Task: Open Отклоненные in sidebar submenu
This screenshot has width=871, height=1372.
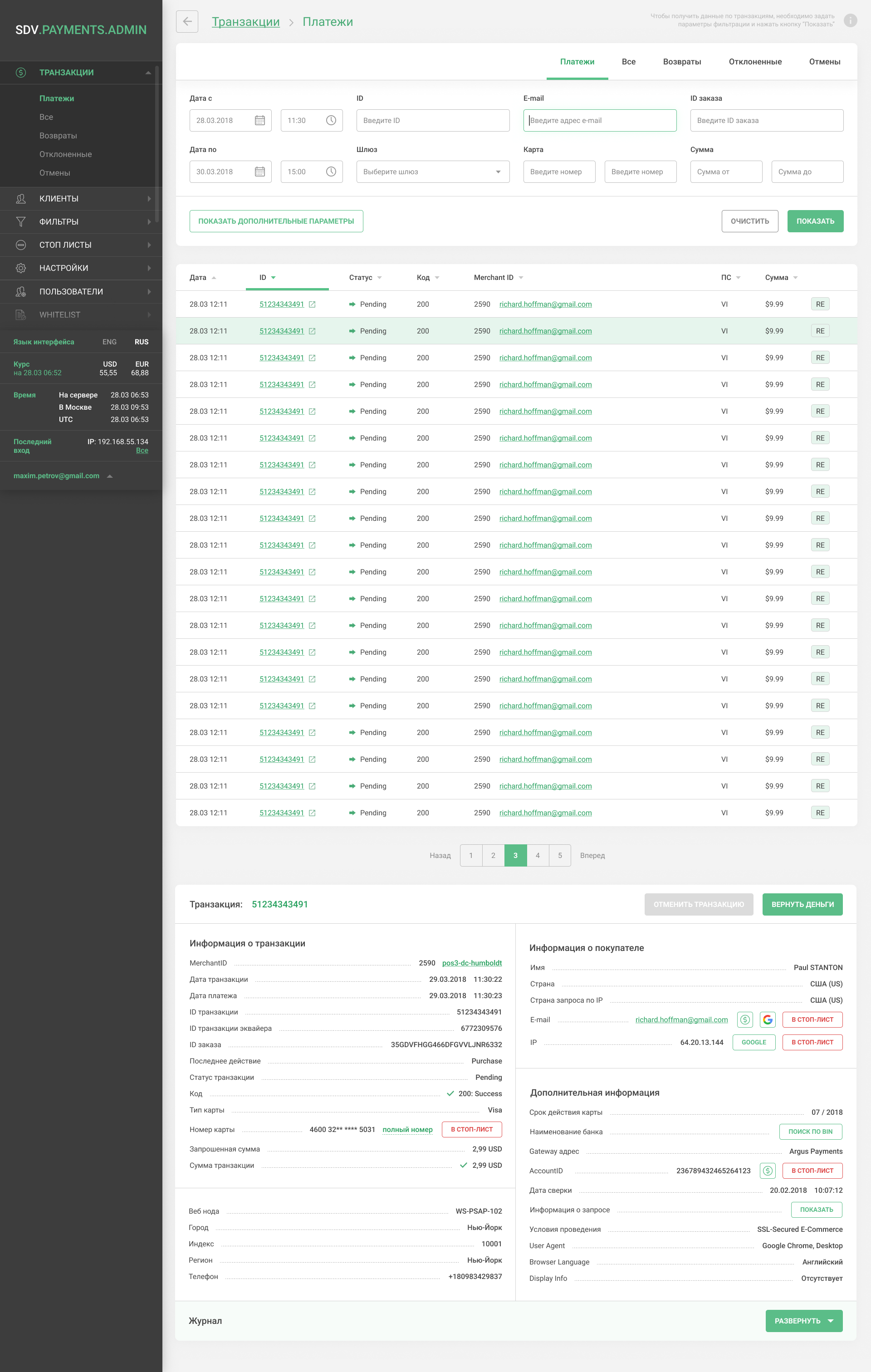Action: pyautogui.click(x=65, y=154)
